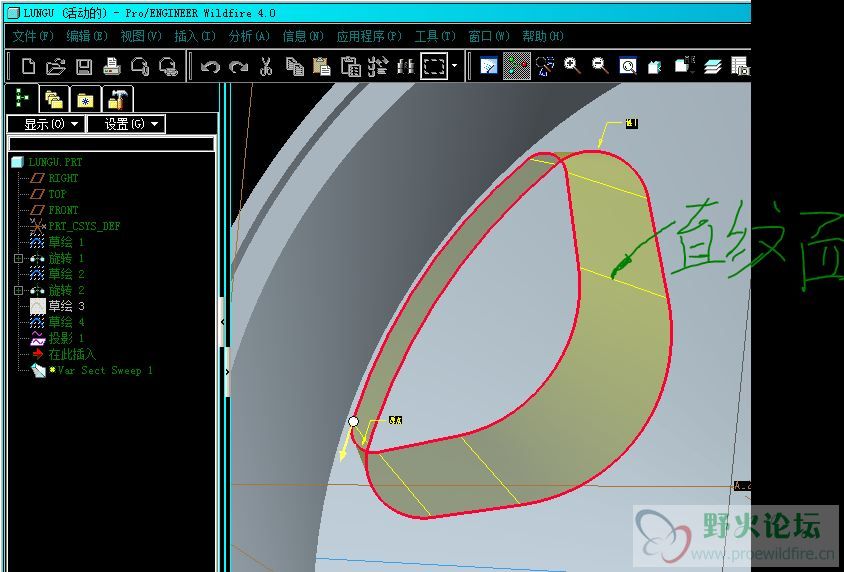The image size is (844, 572).
Task: Open the 分析(A) menu
Action: [x=249, y=36]
